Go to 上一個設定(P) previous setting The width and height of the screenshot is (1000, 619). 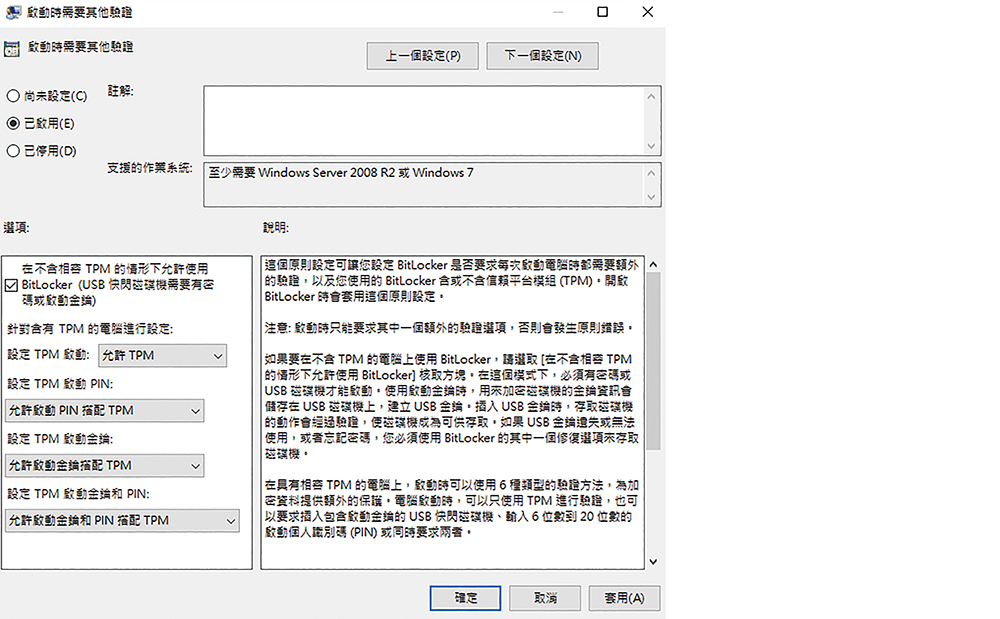pyautogui.click(x=422, y=56)
